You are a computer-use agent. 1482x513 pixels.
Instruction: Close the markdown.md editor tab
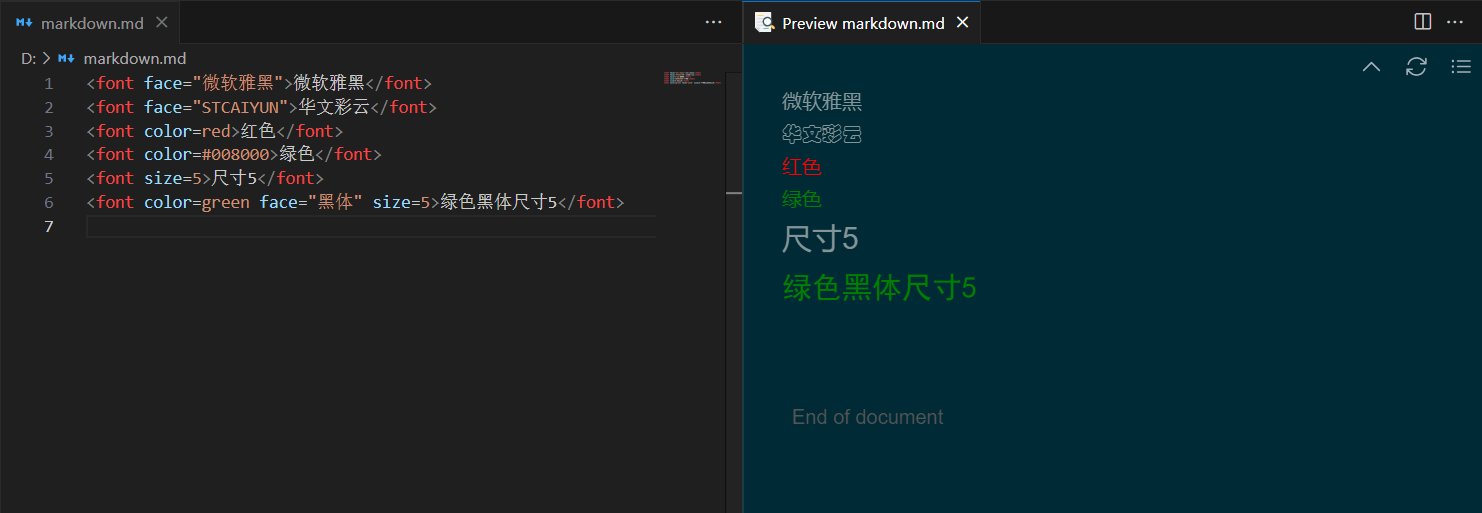(162, 22)
